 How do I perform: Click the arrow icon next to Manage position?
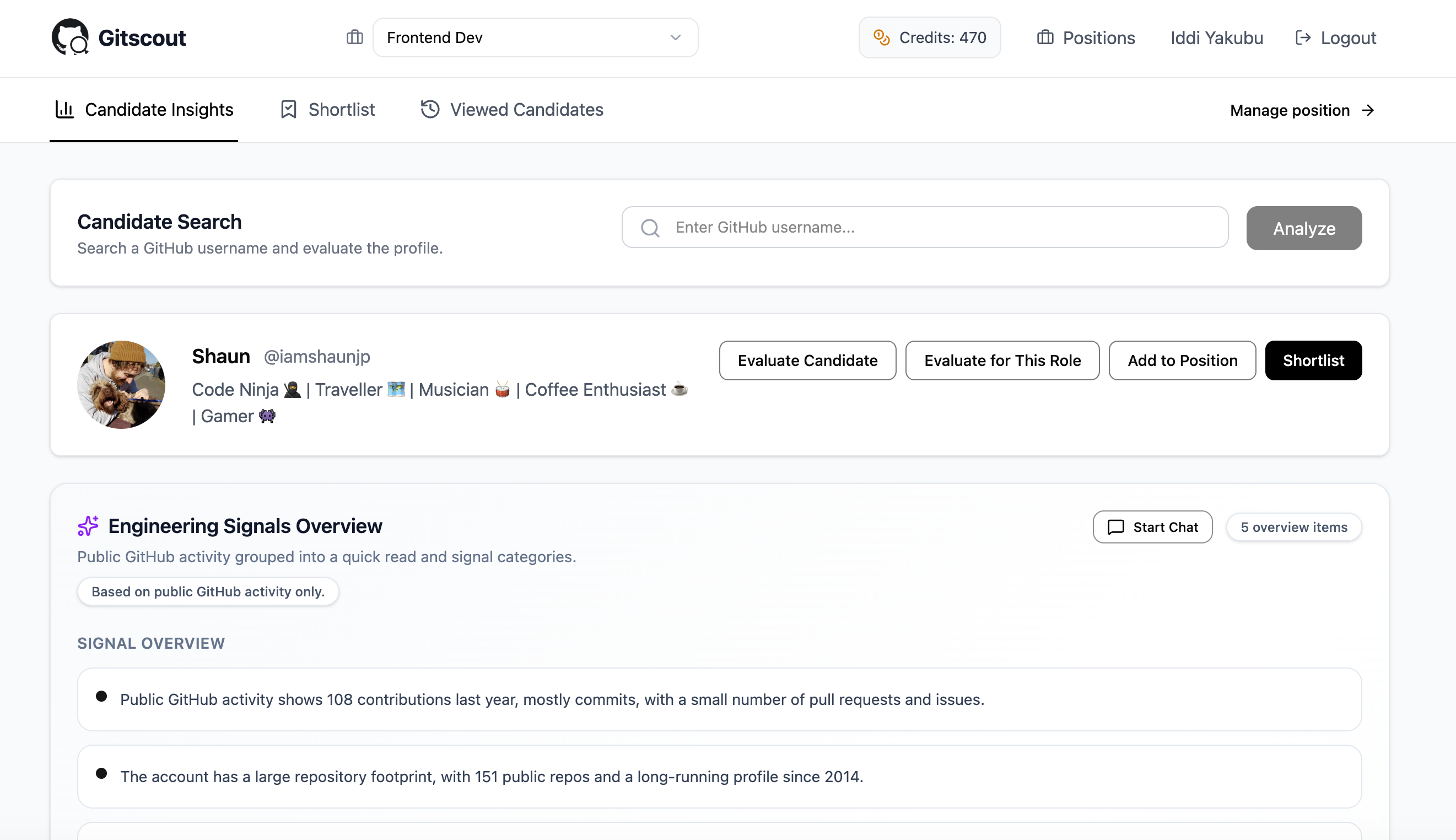(x=1368, y=110)
